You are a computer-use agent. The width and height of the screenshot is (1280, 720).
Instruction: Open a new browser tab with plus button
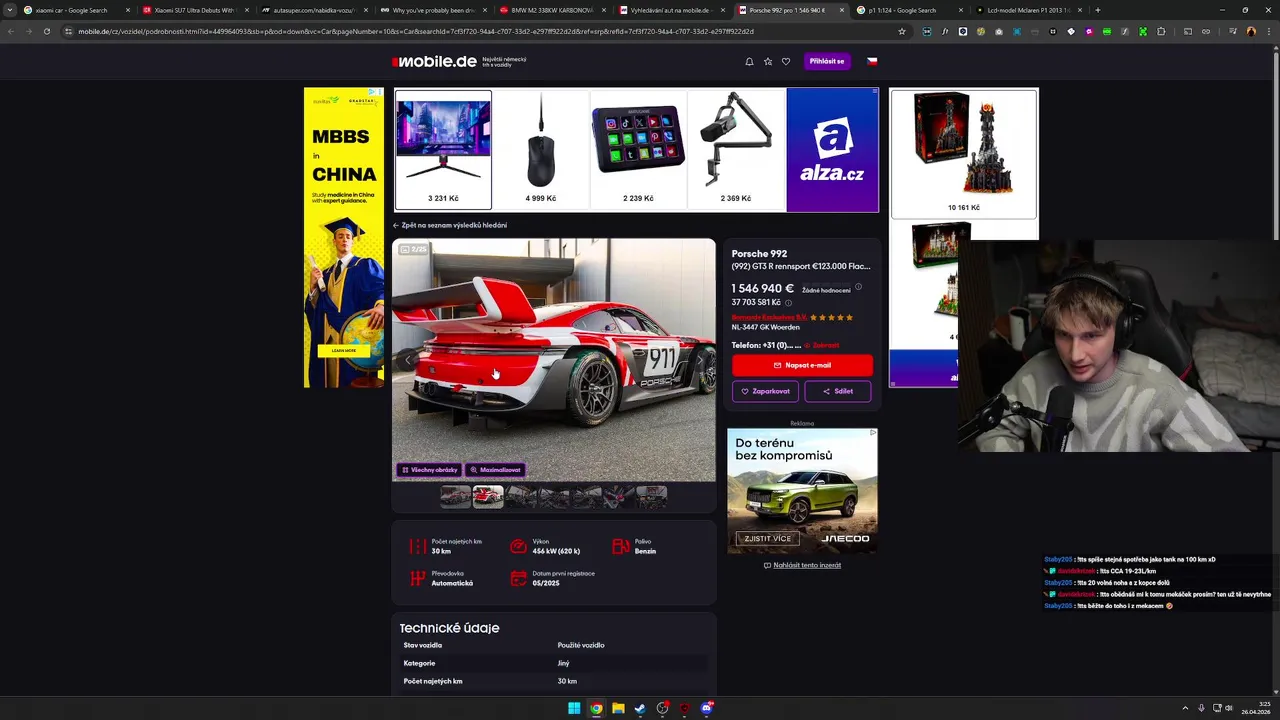1098,10
